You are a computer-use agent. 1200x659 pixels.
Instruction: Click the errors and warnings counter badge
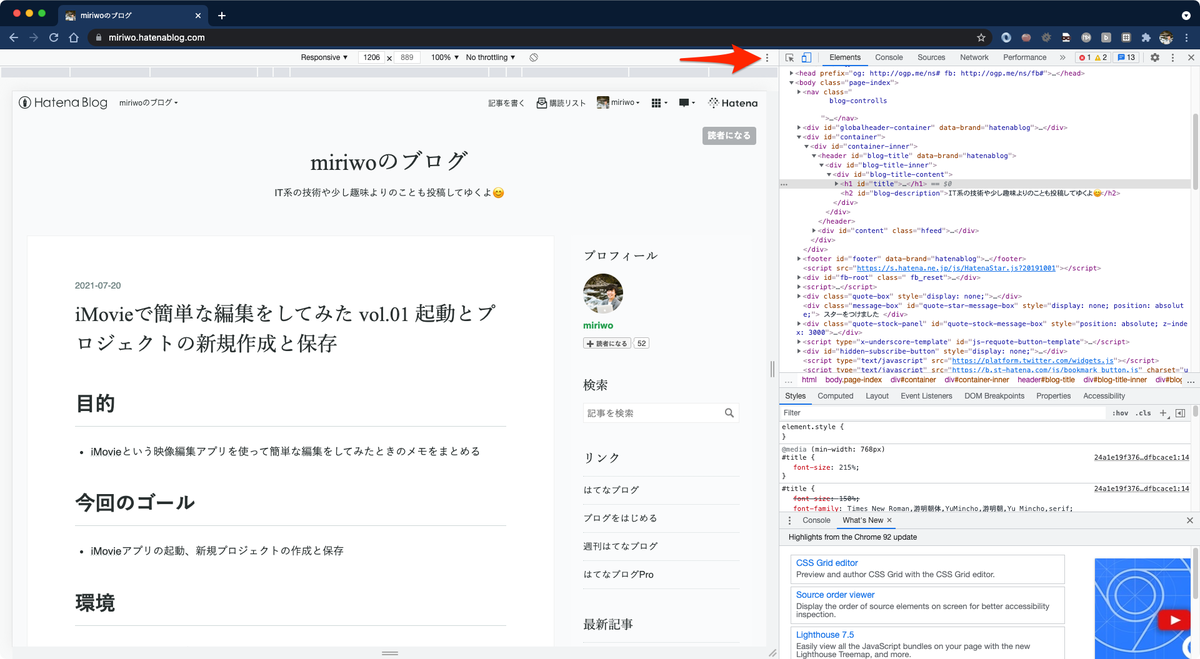click(1093, 58)
